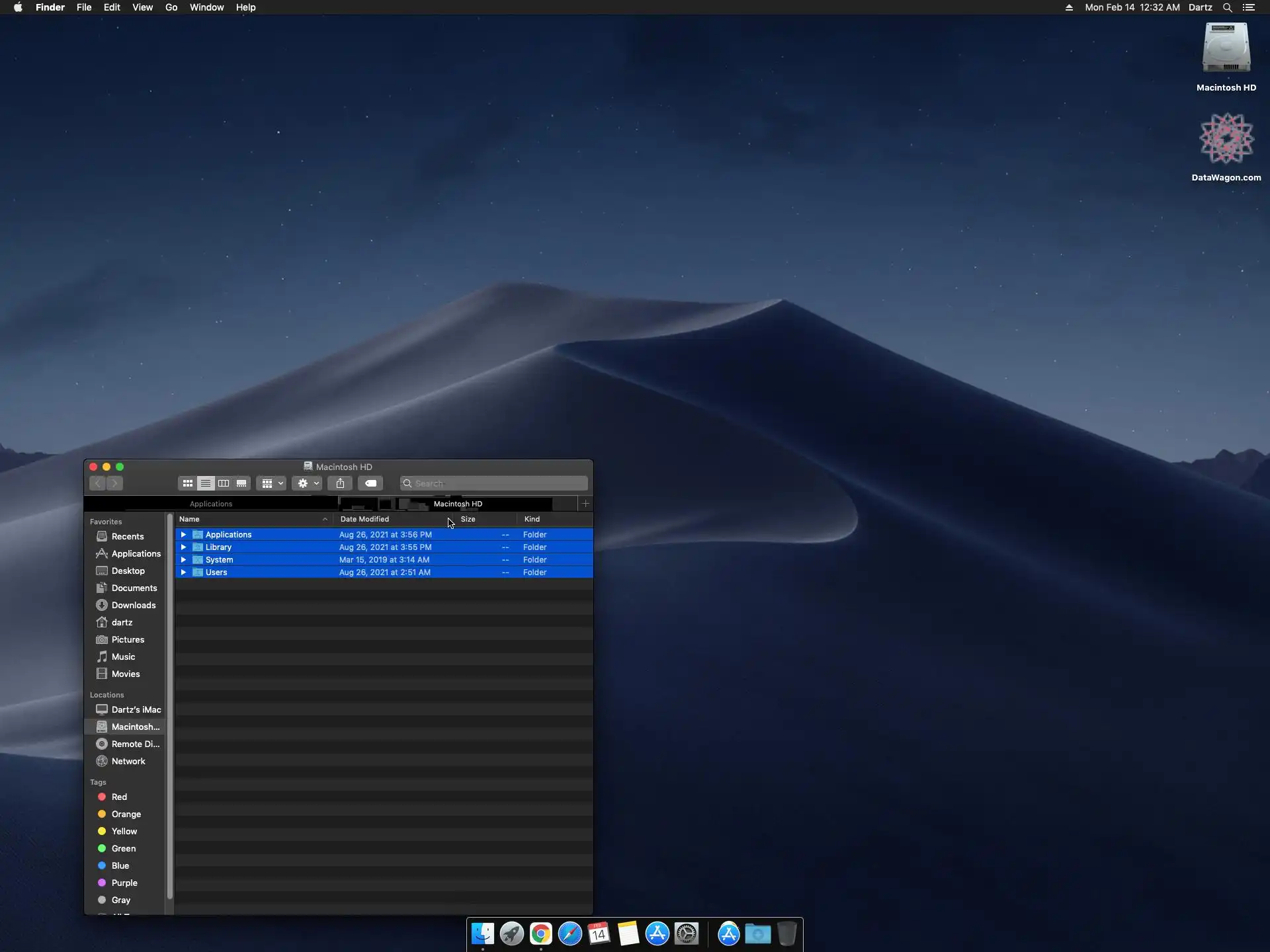1270x952 pixels.
Task: Open Downloads in the sidebar
Action: point(134,605)
